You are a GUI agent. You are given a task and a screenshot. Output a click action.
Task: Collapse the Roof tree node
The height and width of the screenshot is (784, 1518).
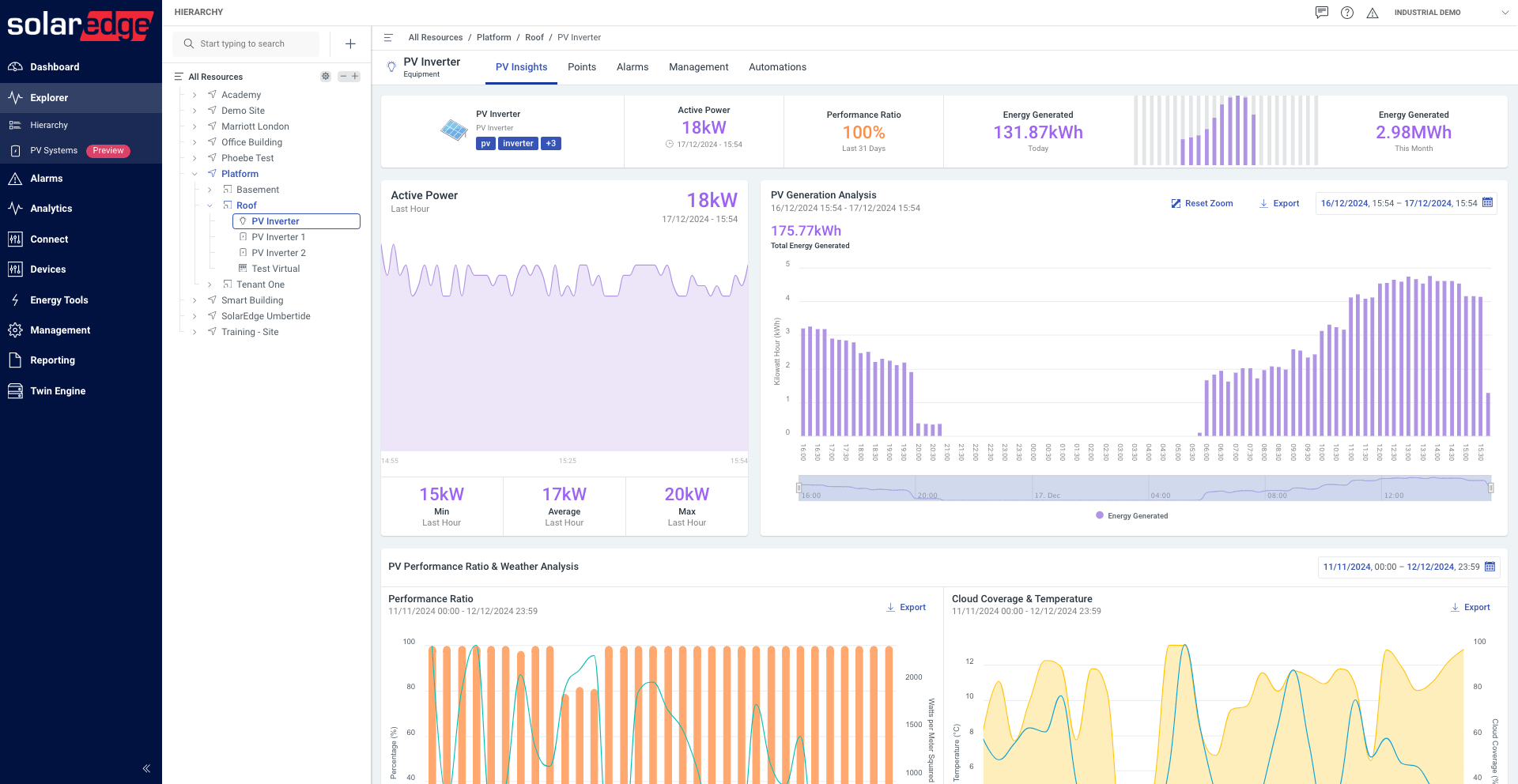[210, 205]
